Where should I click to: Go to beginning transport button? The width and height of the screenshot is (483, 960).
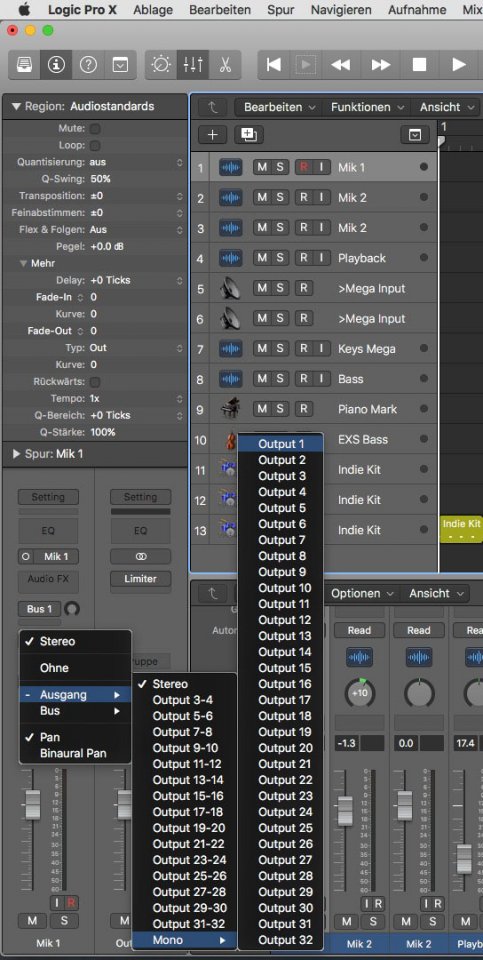pyautogui.click(x=274, y=65)
